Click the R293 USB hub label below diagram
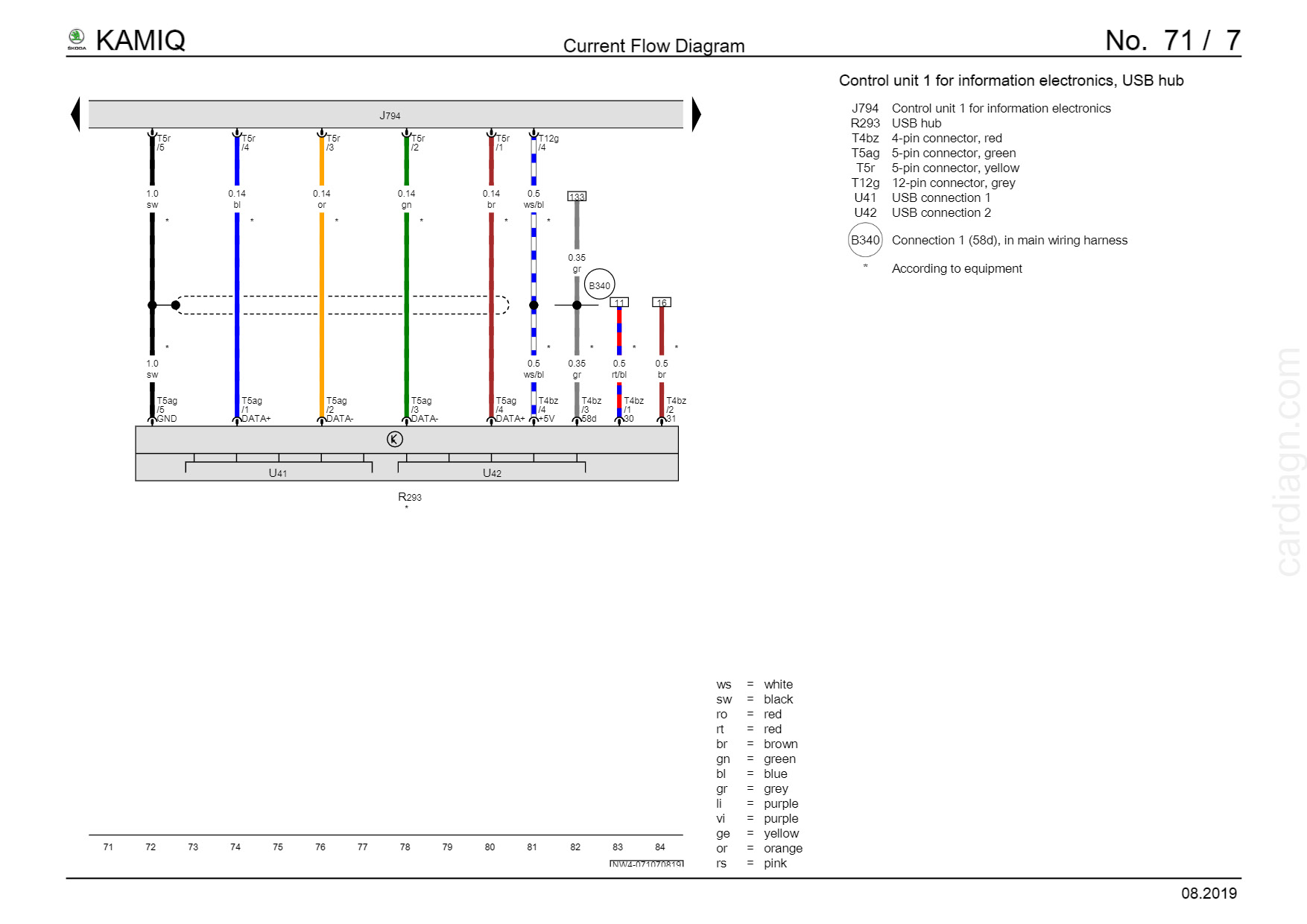The image size is (1307, 924). coord(409,497)
